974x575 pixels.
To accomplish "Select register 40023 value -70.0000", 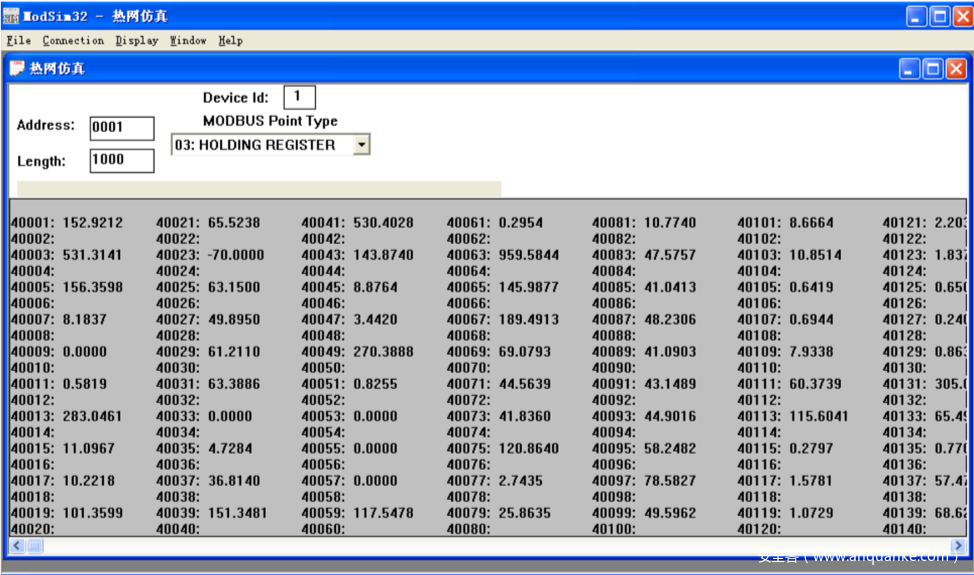I will point(236,255).
